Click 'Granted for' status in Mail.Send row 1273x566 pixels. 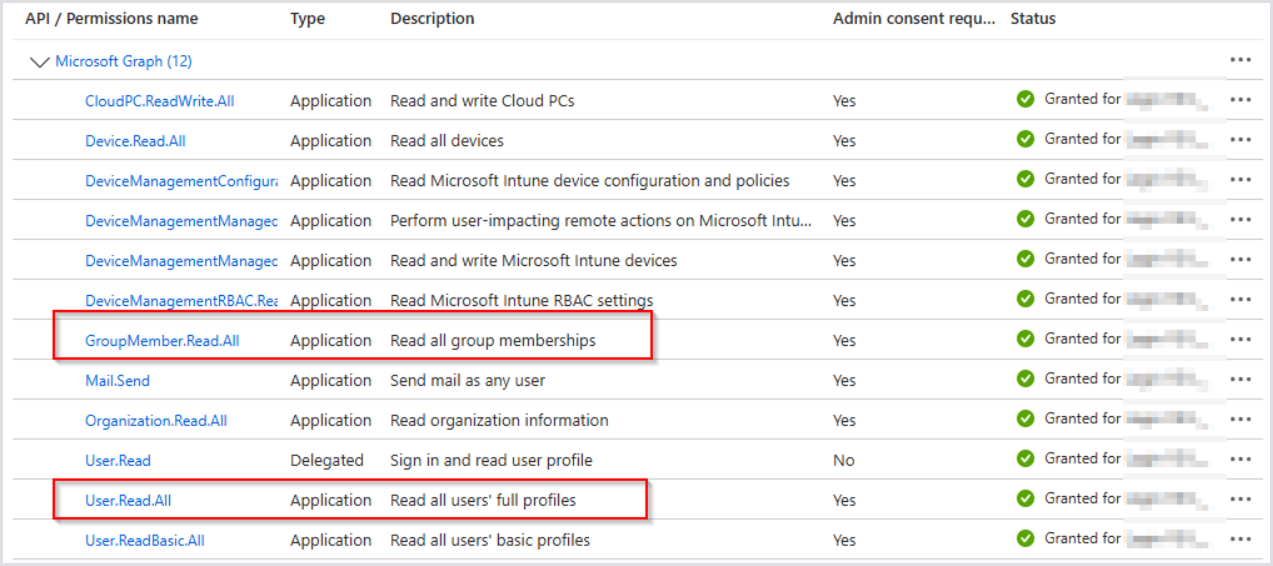(x=1082, y=379)
